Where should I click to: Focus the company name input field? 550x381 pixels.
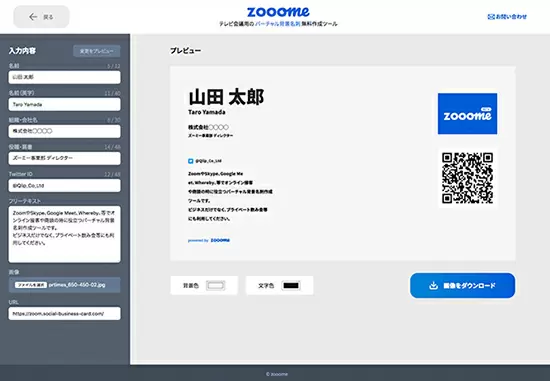click(65, 131)
